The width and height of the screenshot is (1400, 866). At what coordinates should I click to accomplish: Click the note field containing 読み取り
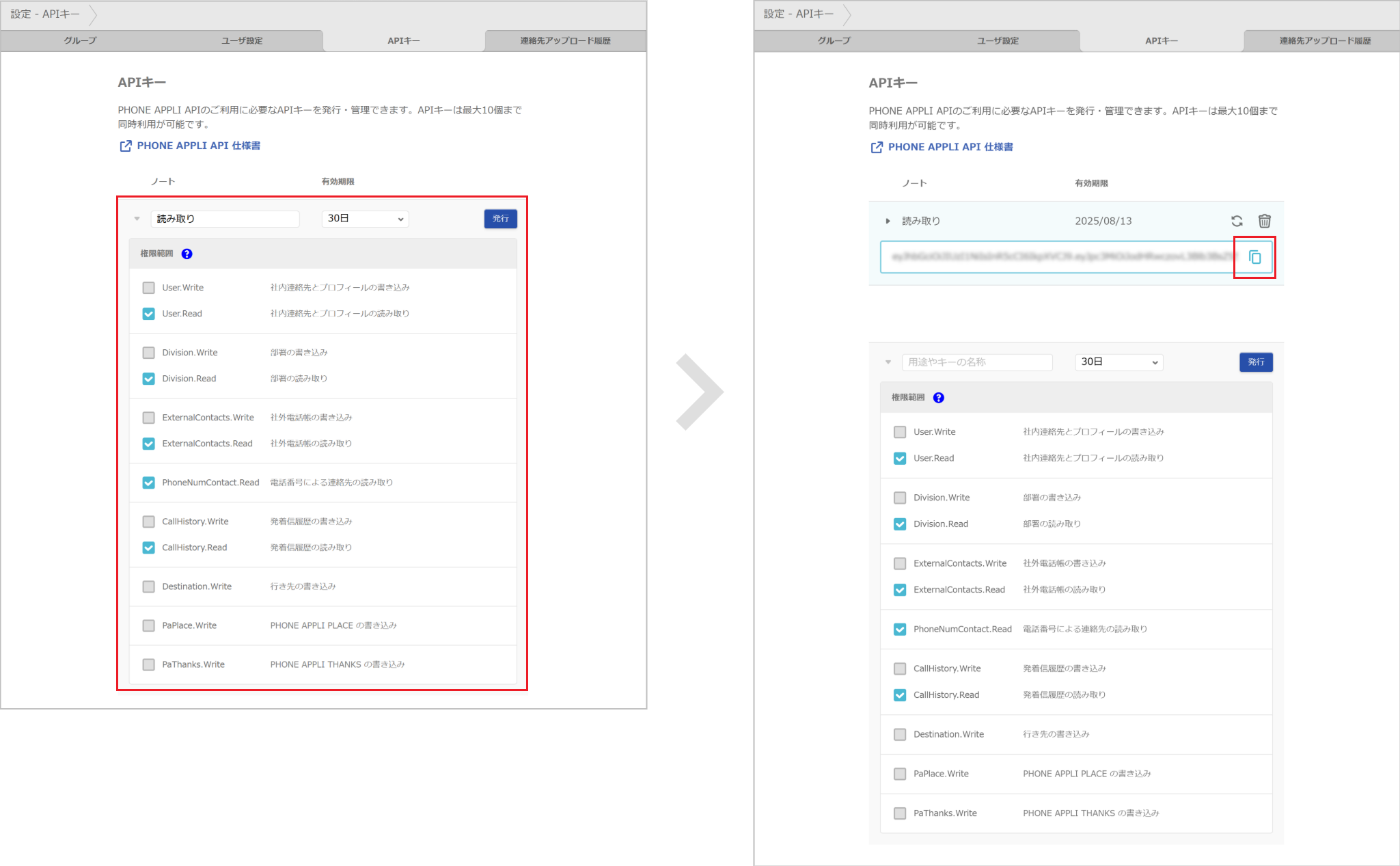coord(225,219)
